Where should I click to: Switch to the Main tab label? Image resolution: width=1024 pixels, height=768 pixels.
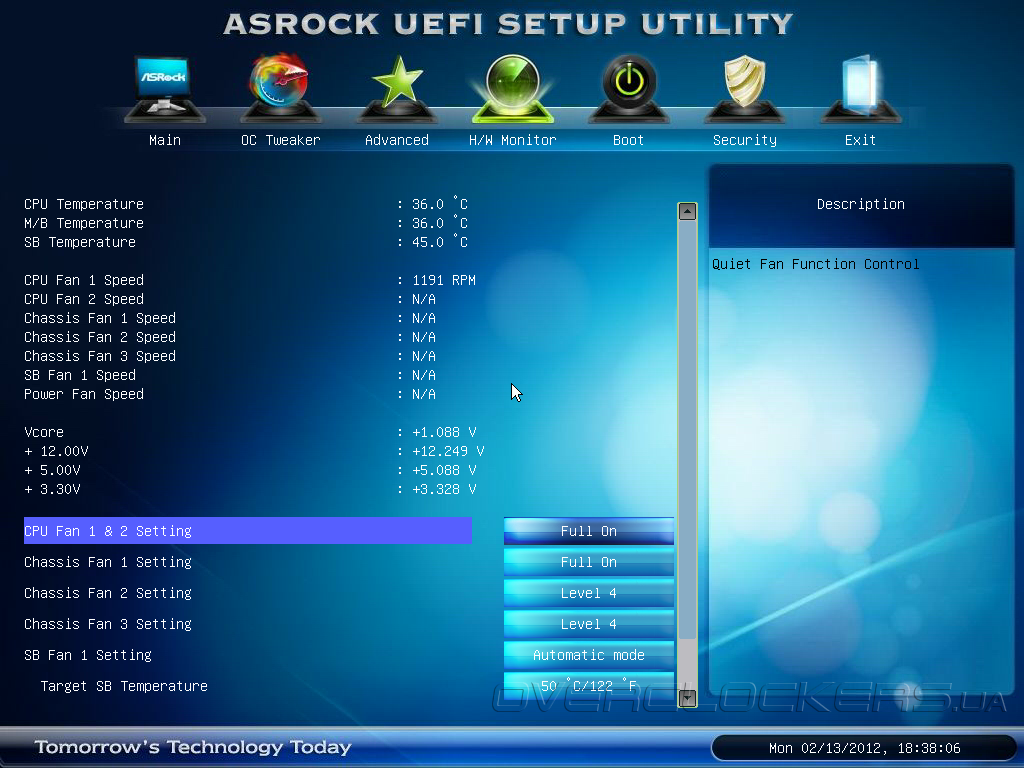coord(165,140)
